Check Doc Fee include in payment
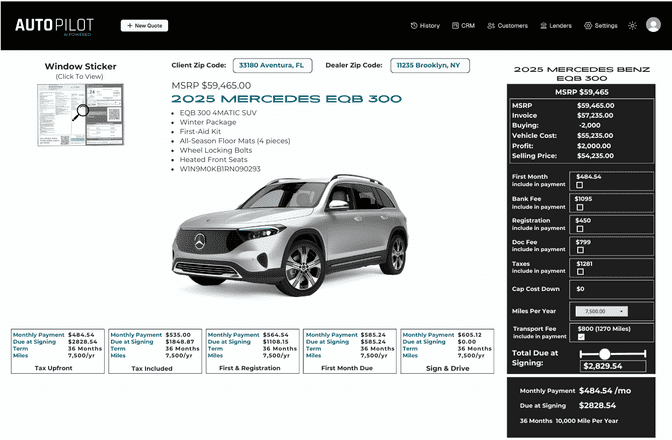672x440 pixels. pyautogui.click(x=580, y=250)
